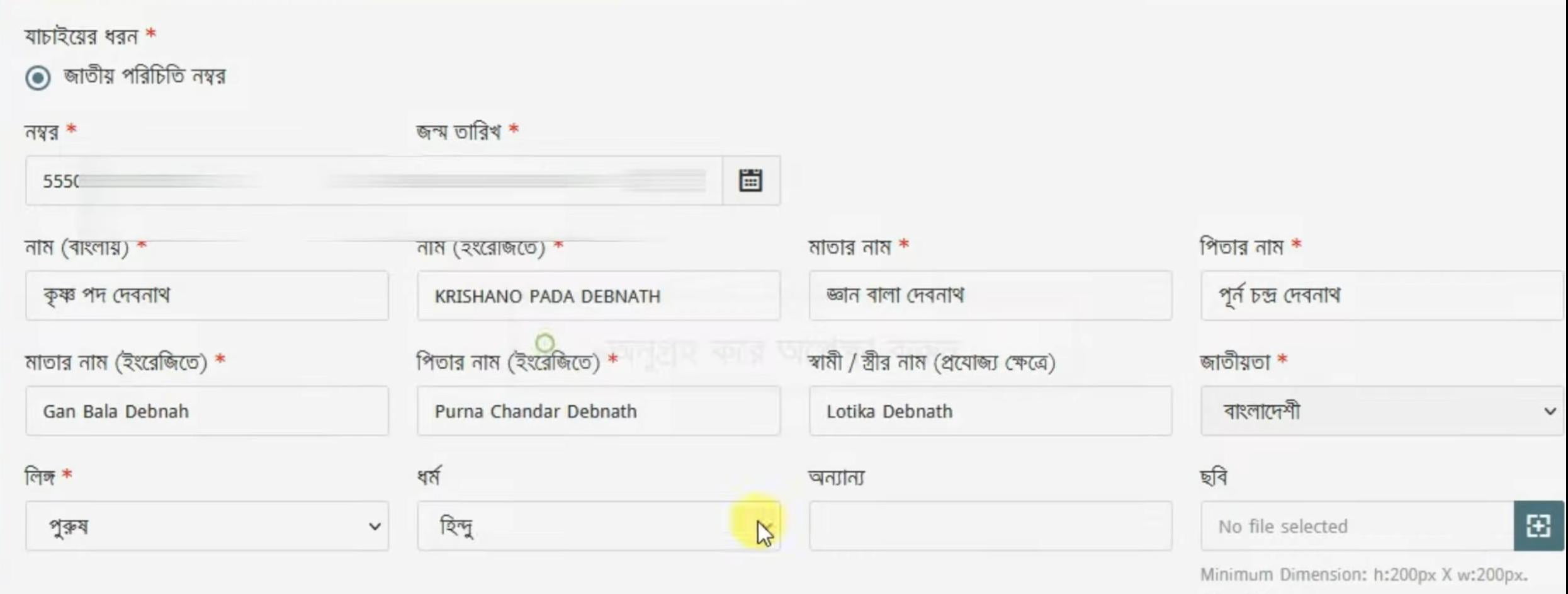This screenshot has height=594, width=1568.
Task: Click the photo upload icon beside ছবি field
Action: (1540, 525)
